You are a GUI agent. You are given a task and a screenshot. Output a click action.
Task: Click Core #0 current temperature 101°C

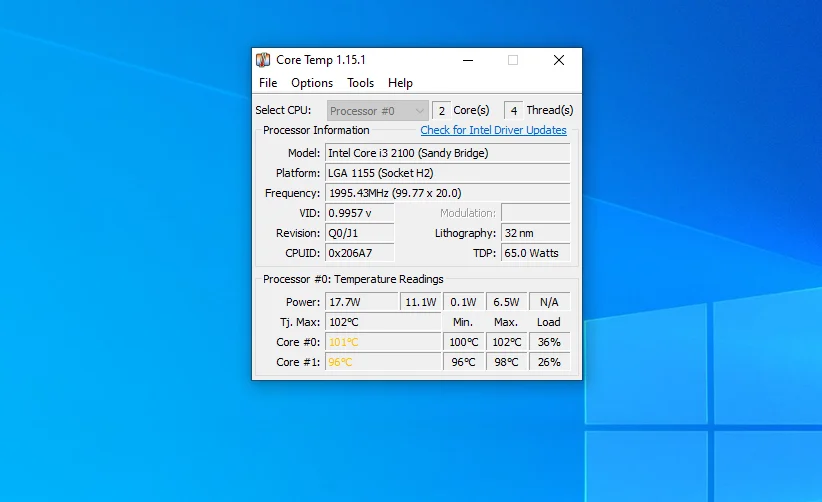[x=383, y=342]
